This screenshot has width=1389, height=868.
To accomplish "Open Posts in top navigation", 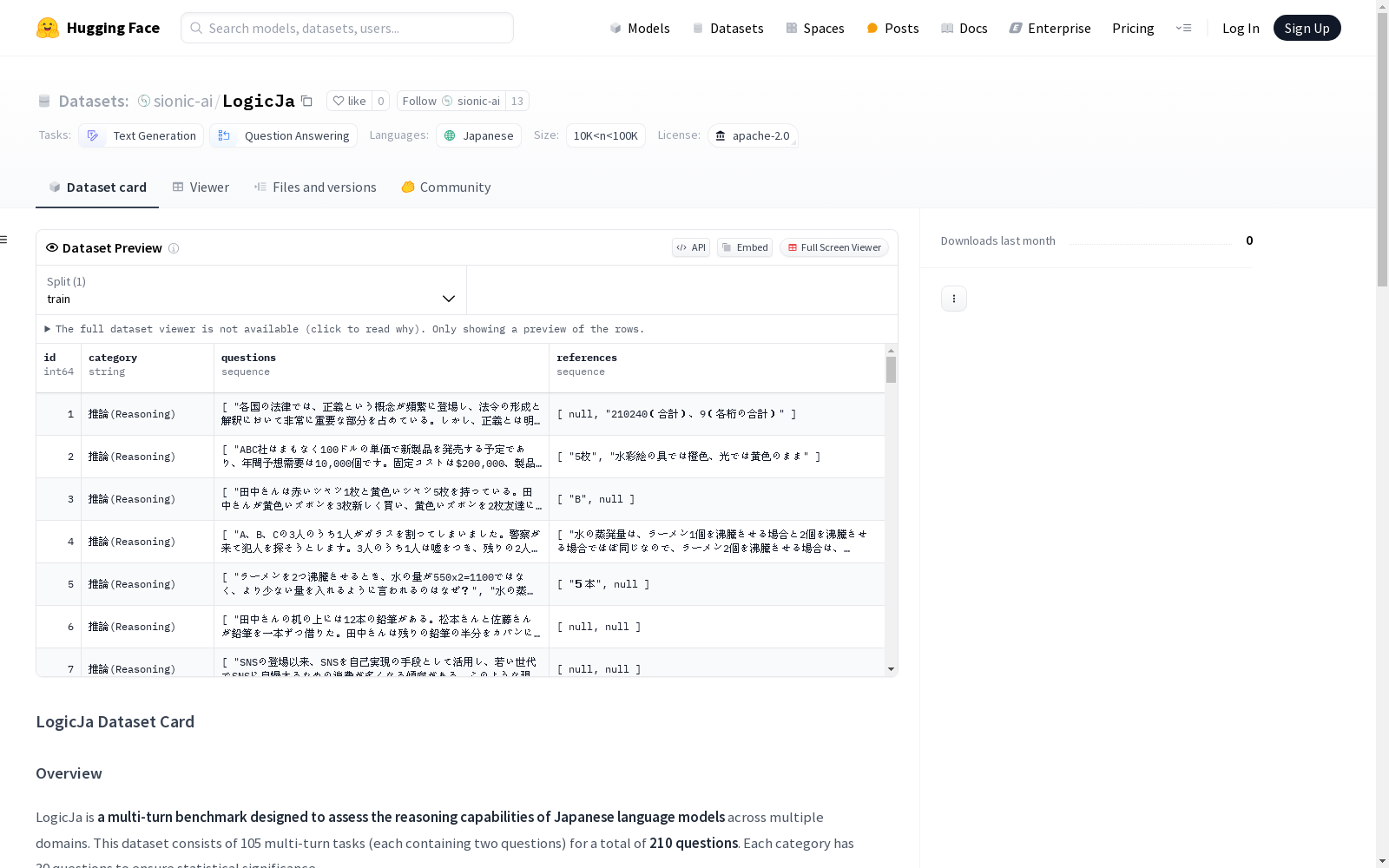I will point(892,28).
